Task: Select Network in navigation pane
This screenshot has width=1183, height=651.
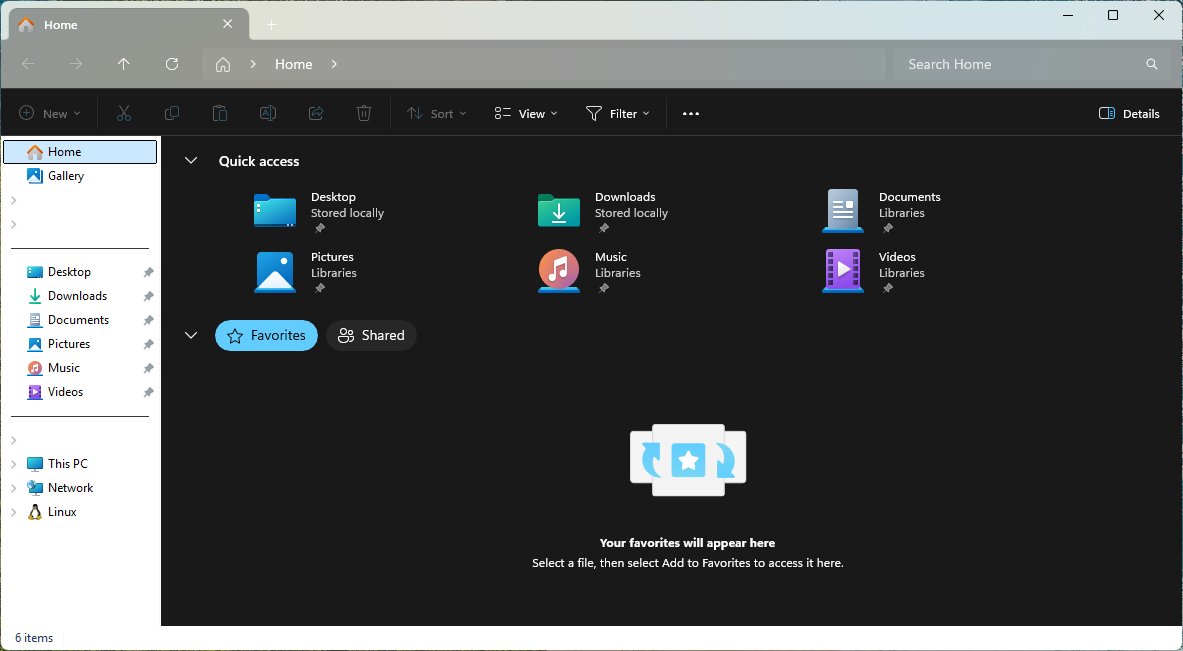Action: 70,488
